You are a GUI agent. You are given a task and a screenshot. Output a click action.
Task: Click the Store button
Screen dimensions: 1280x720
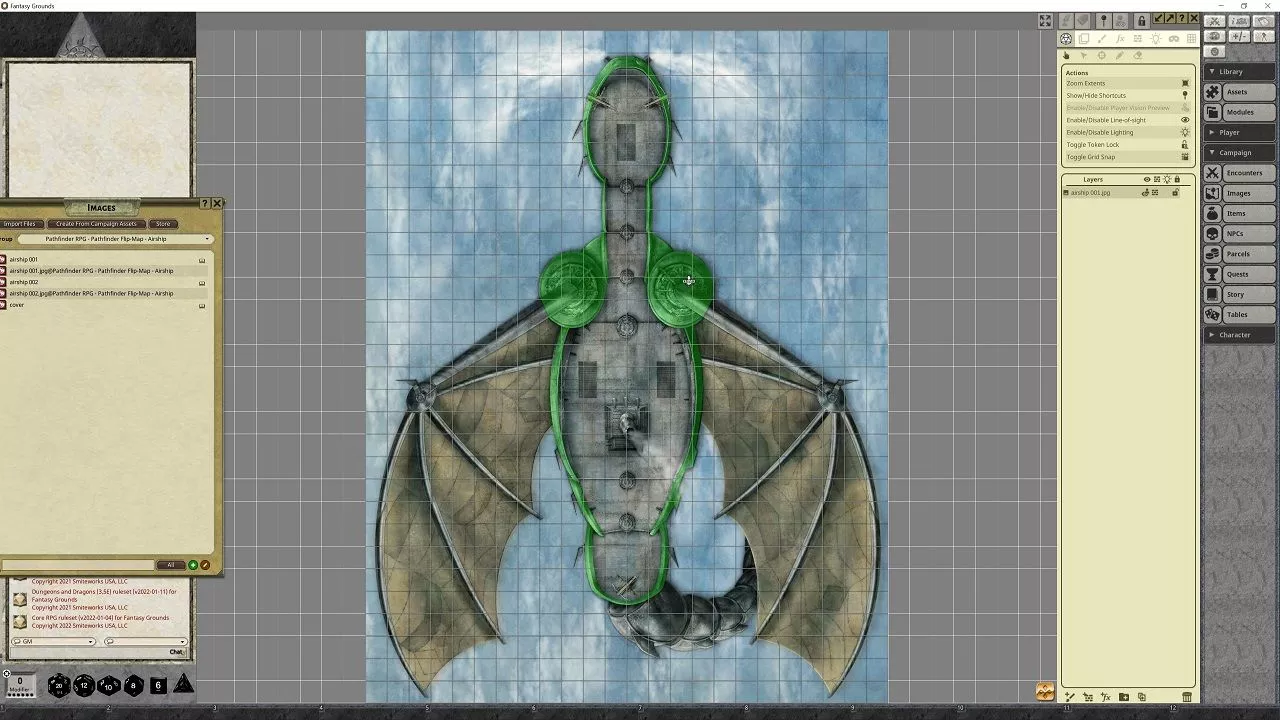click(x=163, y=224)
